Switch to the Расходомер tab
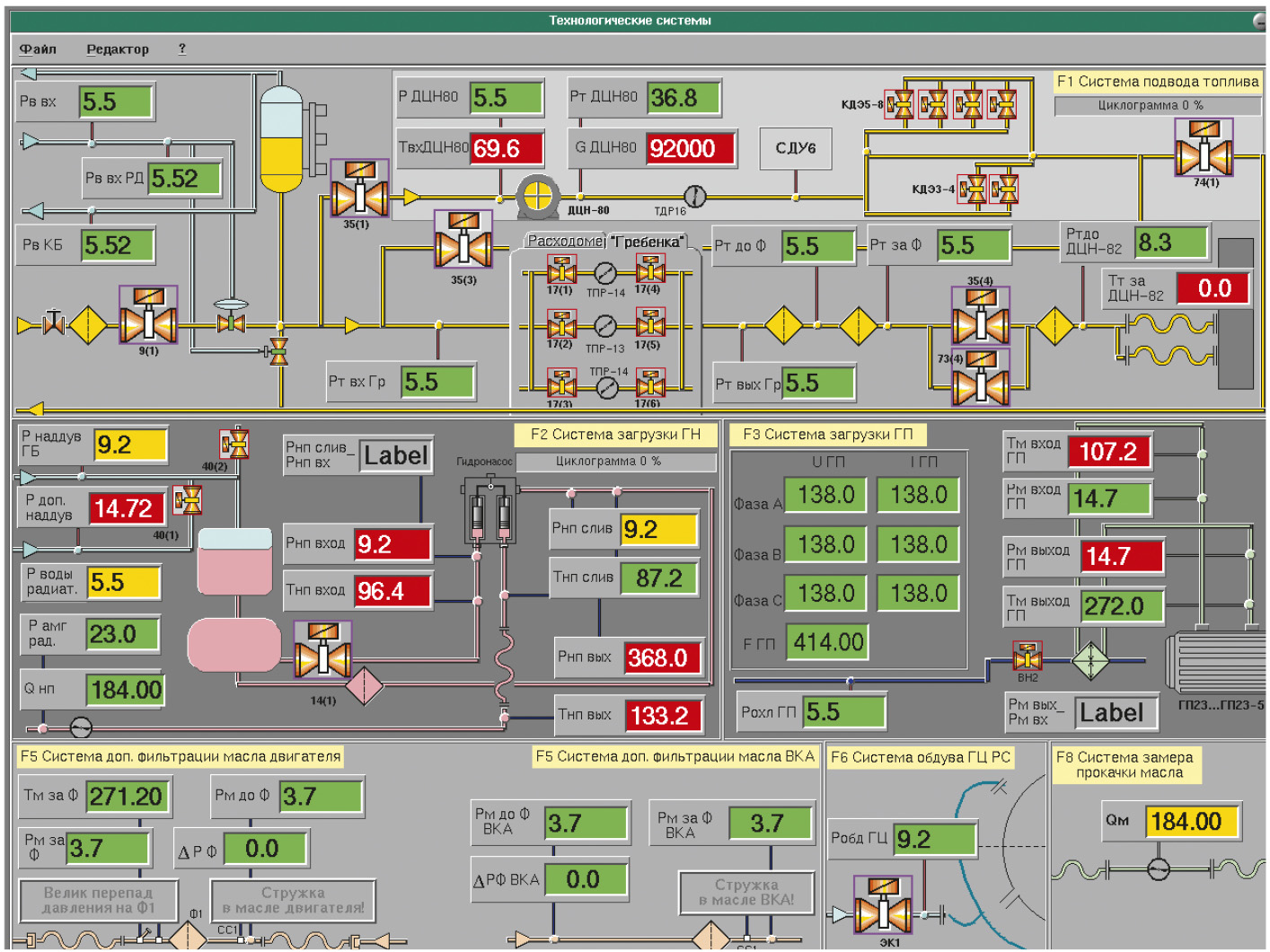1270x952 pixels. (565, 241)
